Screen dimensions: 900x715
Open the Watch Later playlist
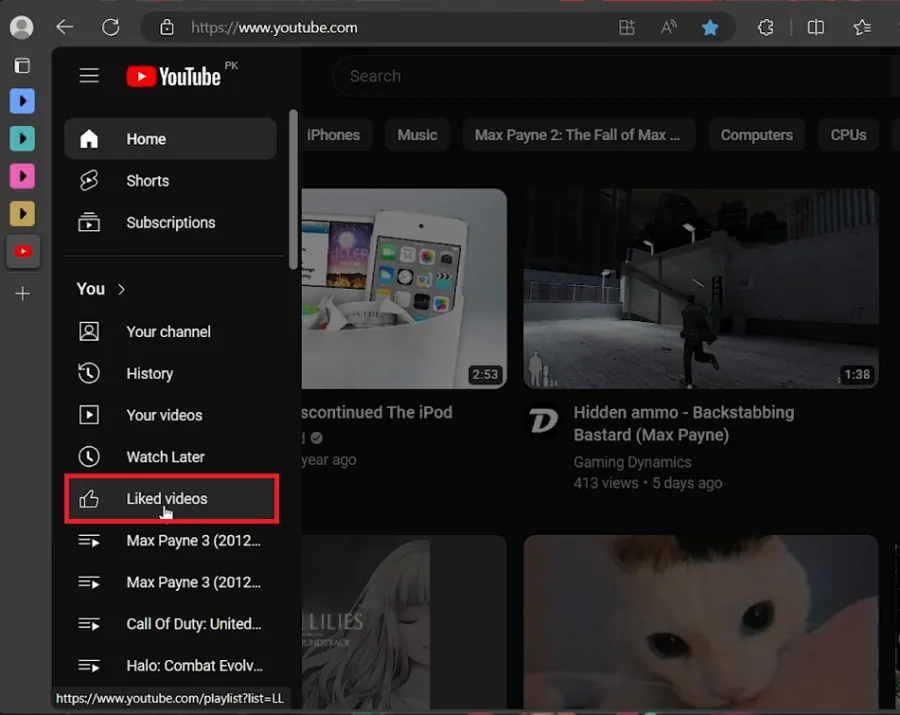[170, 457]
